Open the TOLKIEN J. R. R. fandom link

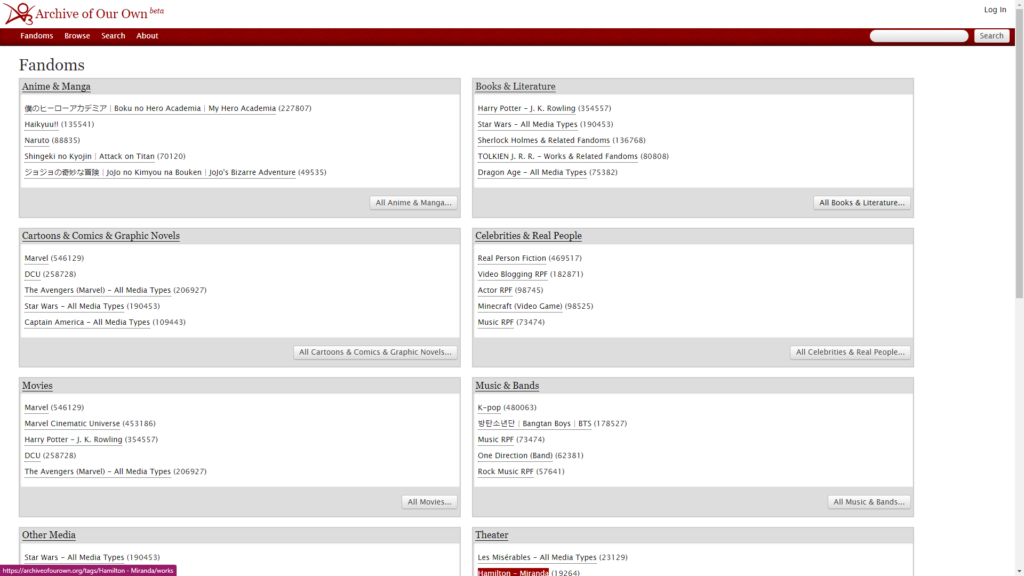point(558,157)
